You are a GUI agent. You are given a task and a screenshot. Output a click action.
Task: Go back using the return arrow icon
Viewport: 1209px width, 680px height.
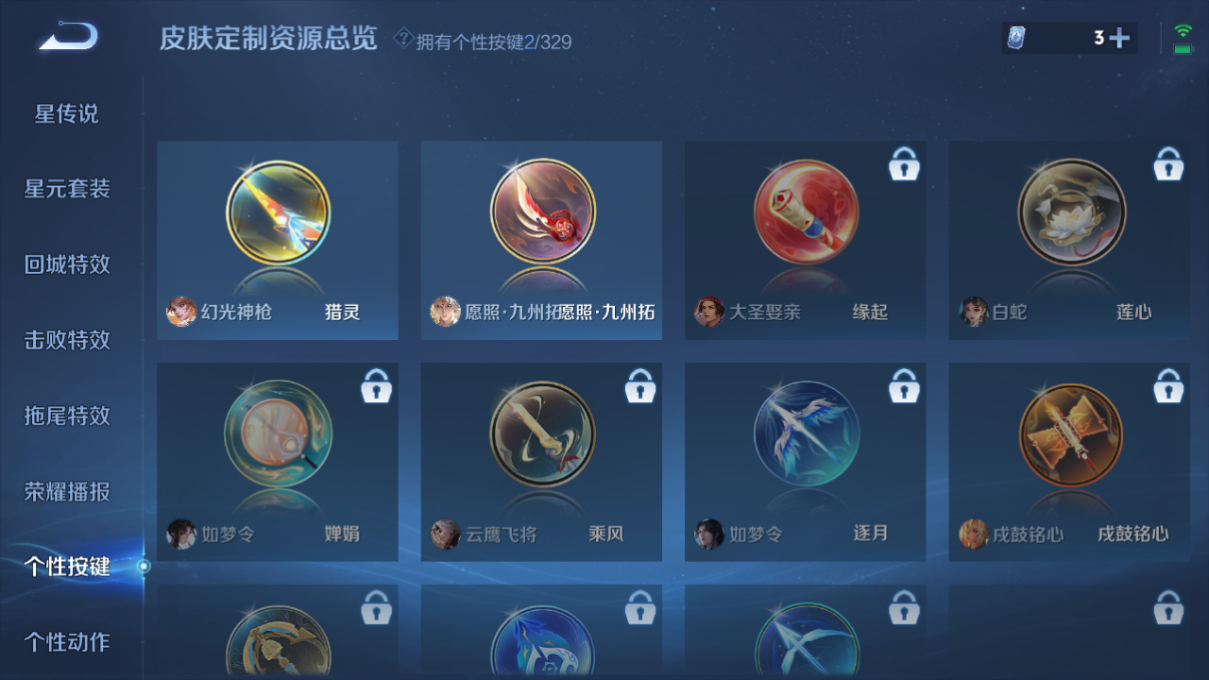click(68, 36)
